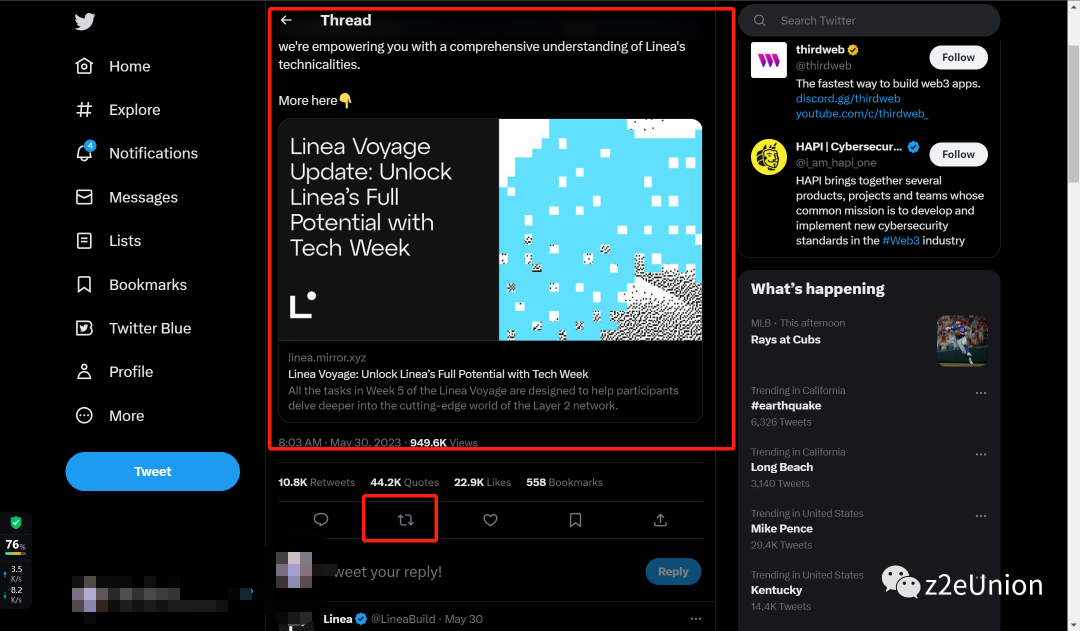Bookmark this tweet
Viewport: 1080px width, 631px height.
[575, 520]
